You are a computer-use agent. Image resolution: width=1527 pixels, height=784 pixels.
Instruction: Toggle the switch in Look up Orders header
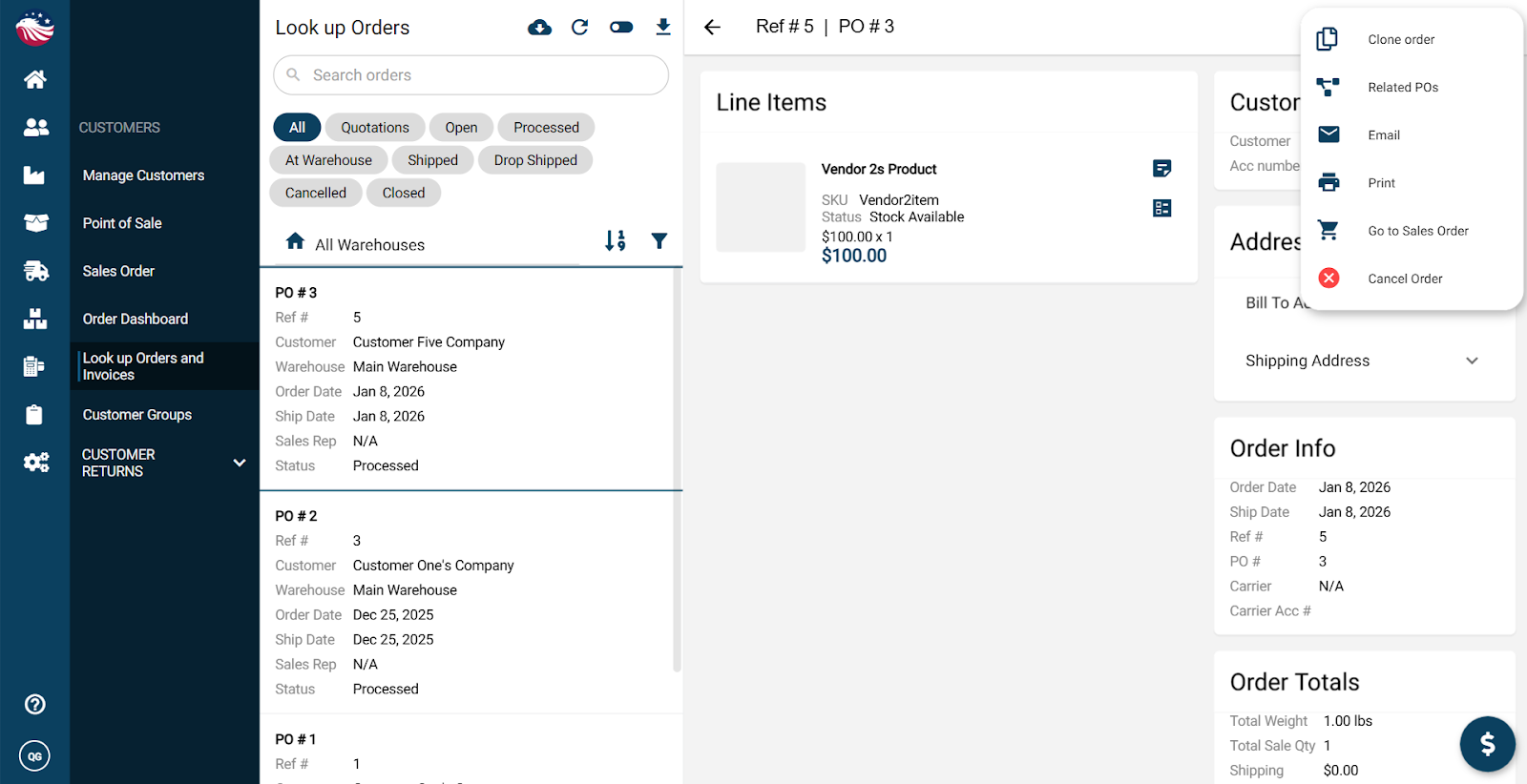tap(621, 27)
